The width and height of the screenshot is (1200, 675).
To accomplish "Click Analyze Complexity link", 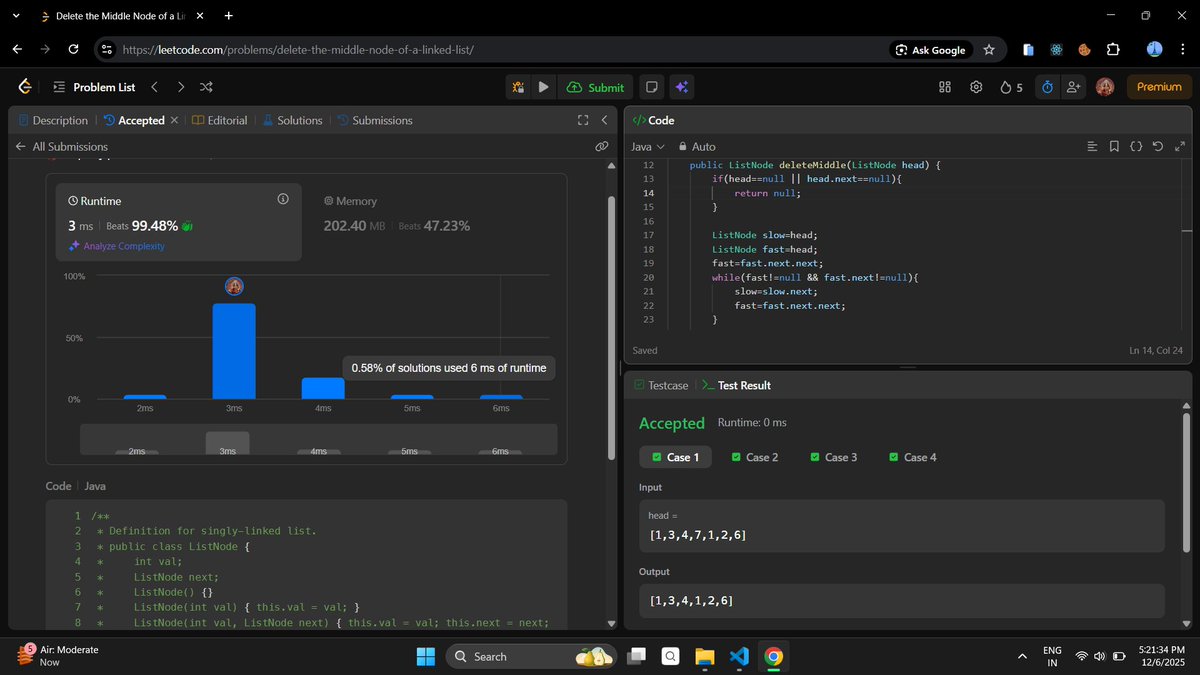I will 116,246.
